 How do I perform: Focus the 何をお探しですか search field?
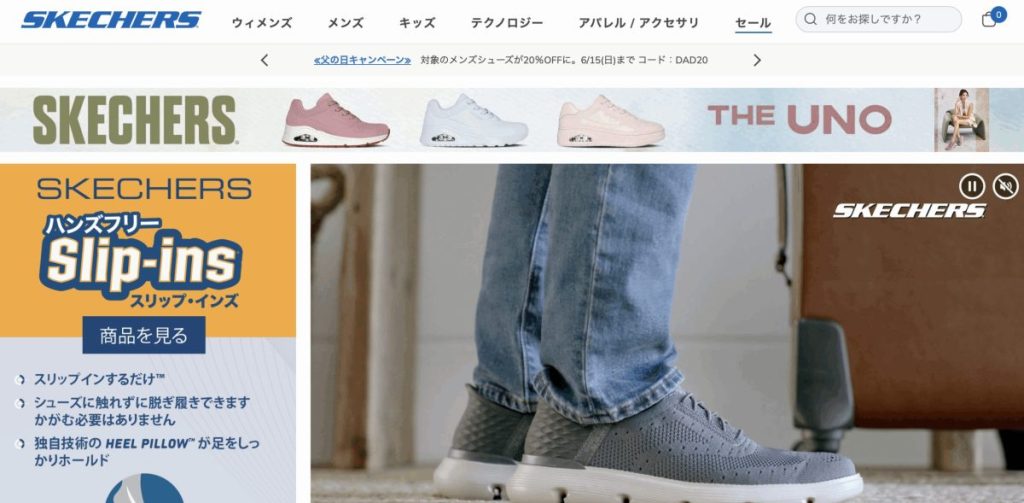[x=878, y=19]
